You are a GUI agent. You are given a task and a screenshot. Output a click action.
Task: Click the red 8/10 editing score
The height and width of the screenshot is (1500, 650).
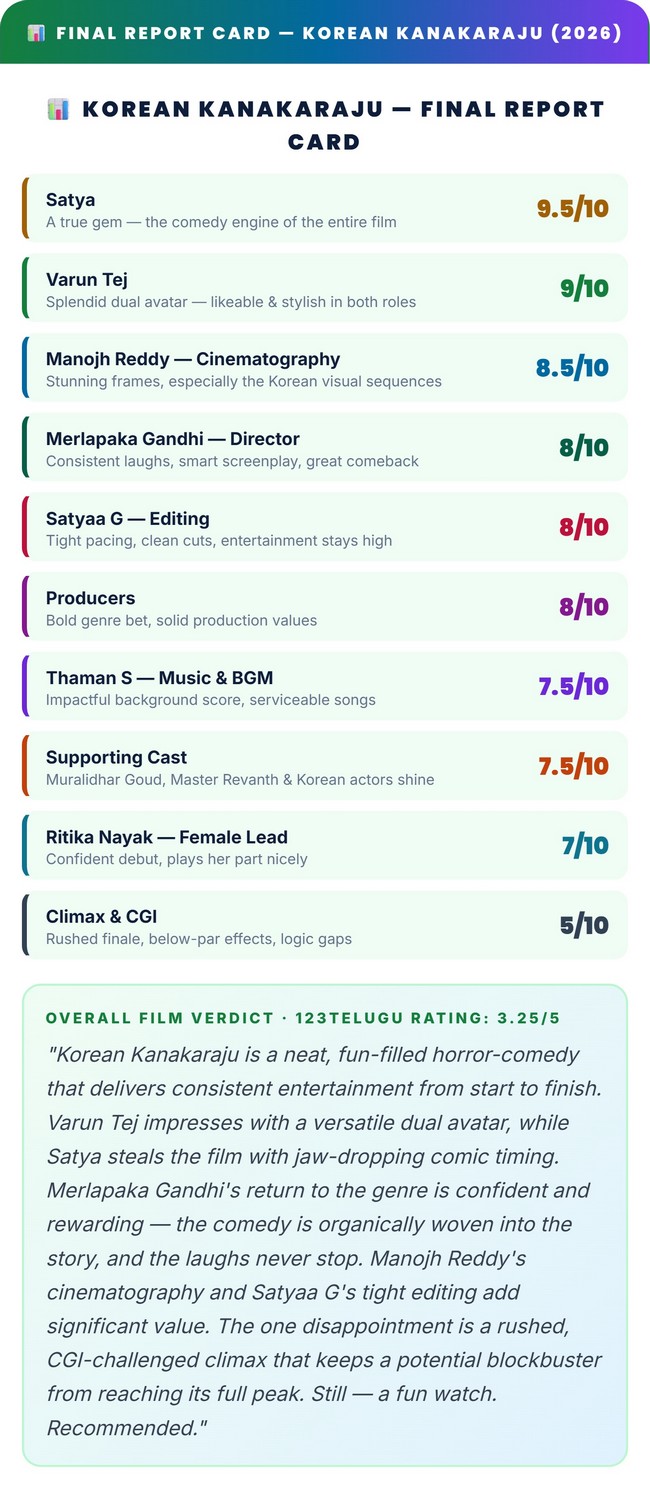(x=584, y=527)
